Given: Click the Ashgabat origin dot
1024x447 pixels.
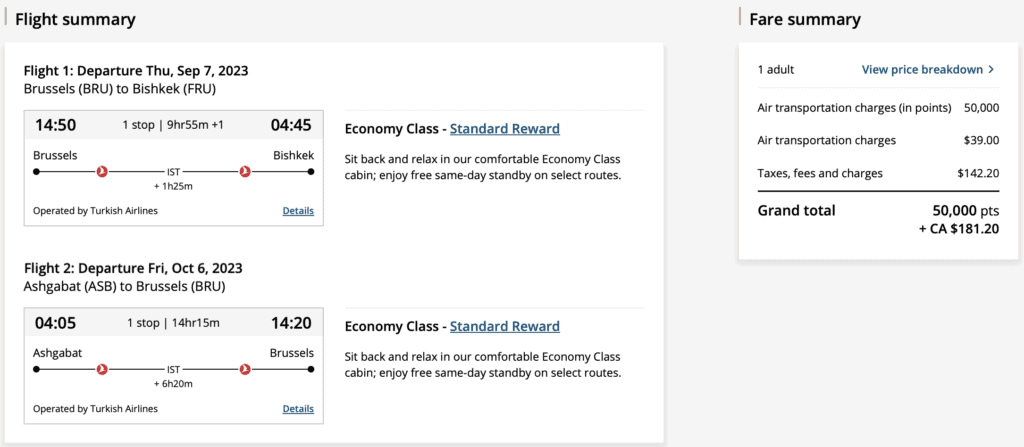Looking at the screenshot, I should point(37,370).
